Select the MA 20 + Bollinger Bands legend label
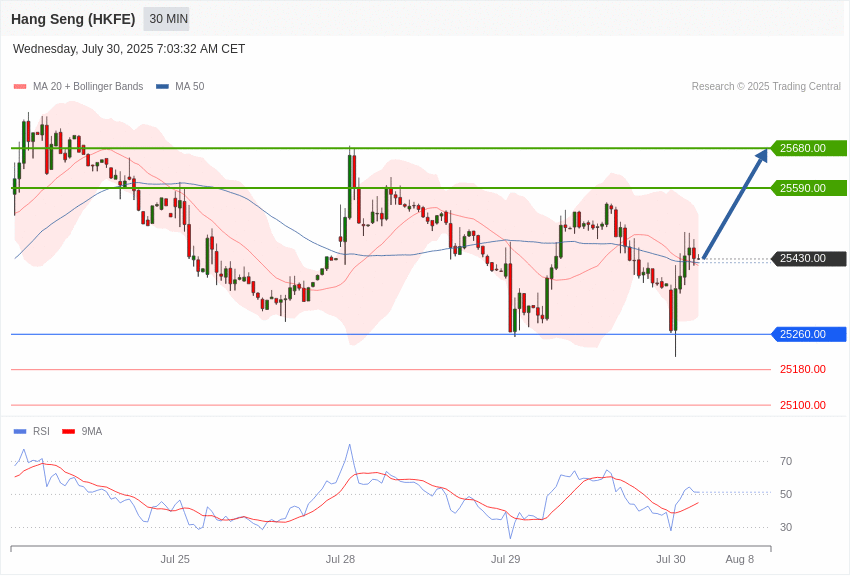 [x=88, y=86]
